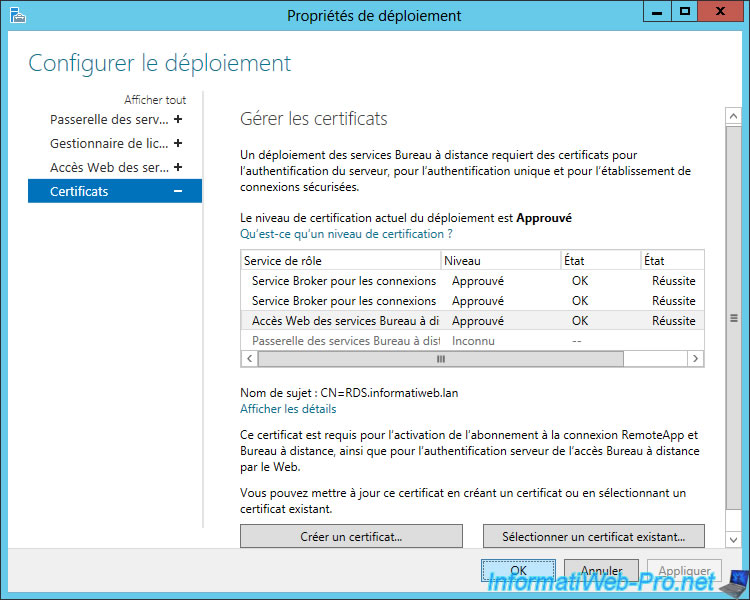Click the Nom de sujet CN=RDS.informatiweb.lan text
The height and width of the screenshot is (600, 750).
pos(349,393)
